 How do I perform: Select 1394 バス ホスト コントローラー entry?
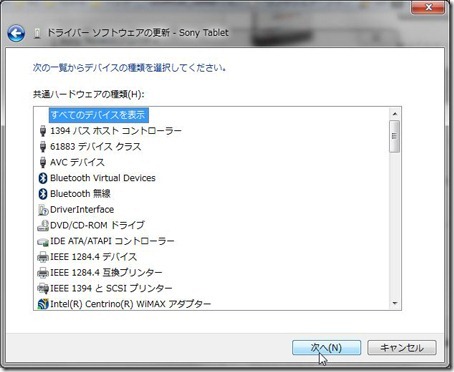click(x=116, y=131)
